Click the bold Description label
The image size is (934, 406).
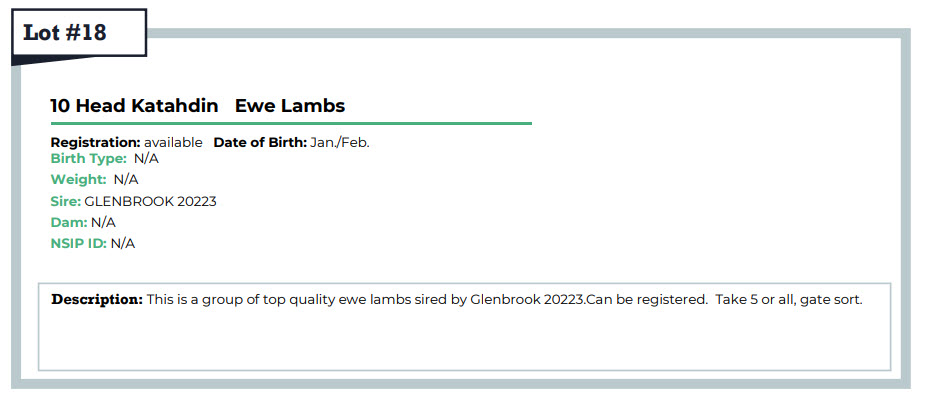coord(97,299)
